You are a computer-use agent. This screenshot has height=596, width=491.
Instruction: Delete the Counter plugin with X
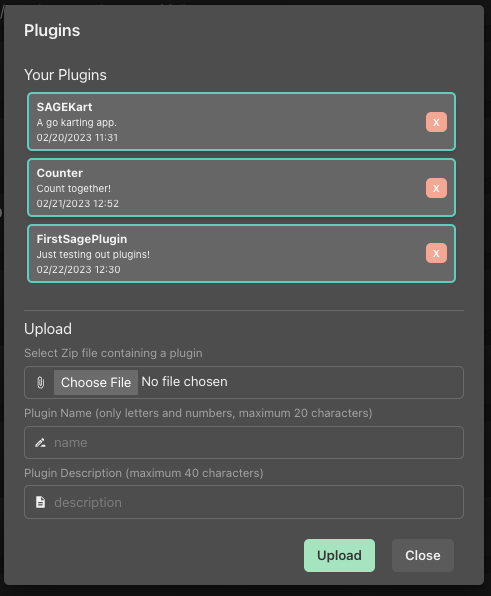(x=436, y=188)
